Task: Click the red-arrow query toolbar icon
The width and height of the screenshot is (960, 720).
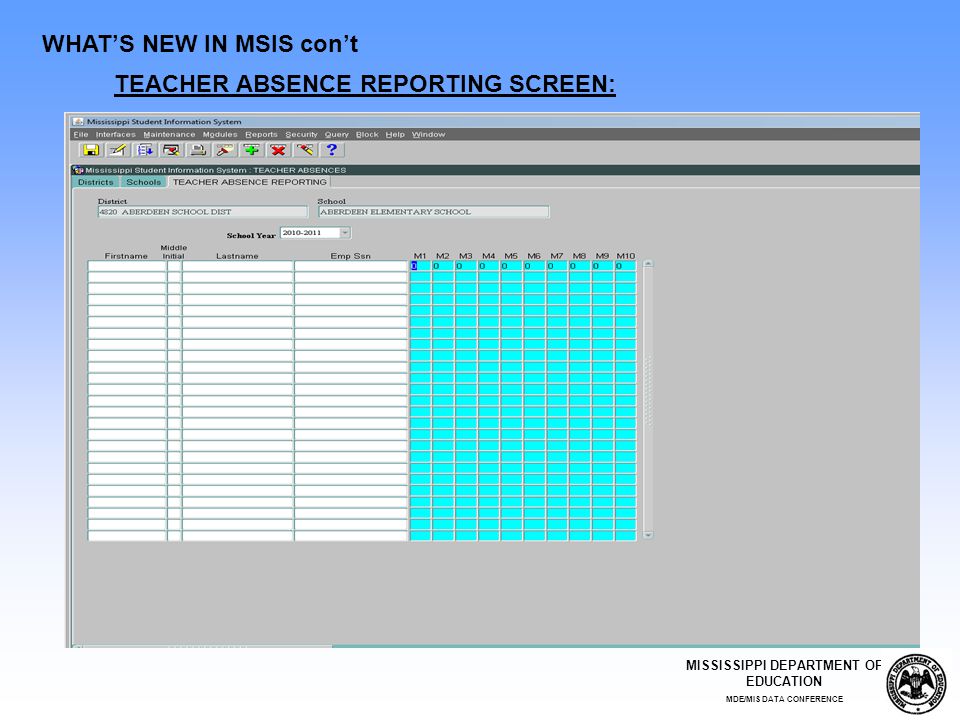Action: (171, 150)
